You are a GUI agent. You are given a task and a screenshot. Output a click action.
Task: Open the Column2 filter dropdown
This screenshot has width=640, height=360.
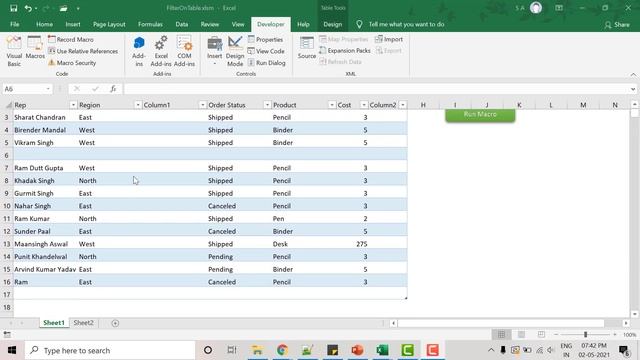403,105
